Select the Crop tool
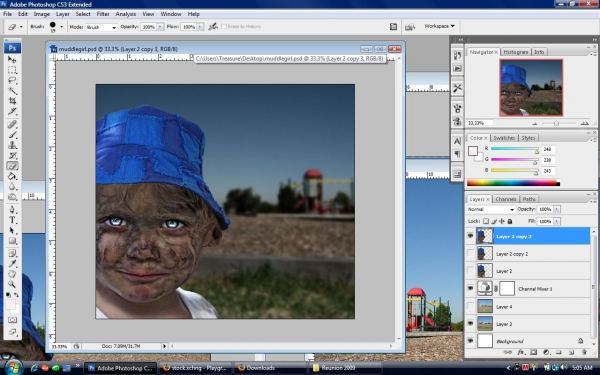 click(12, 101)
